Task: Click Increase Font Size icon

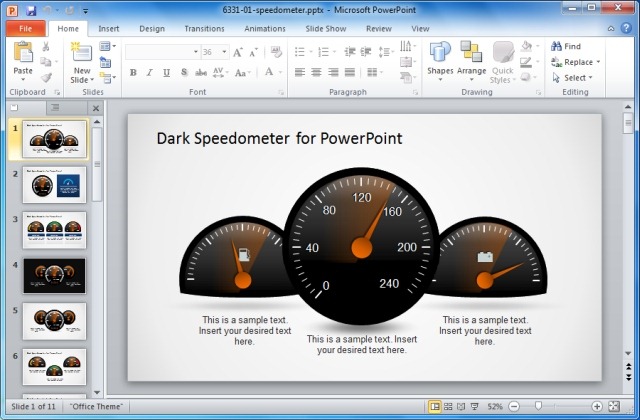Action: click(238, 52)
